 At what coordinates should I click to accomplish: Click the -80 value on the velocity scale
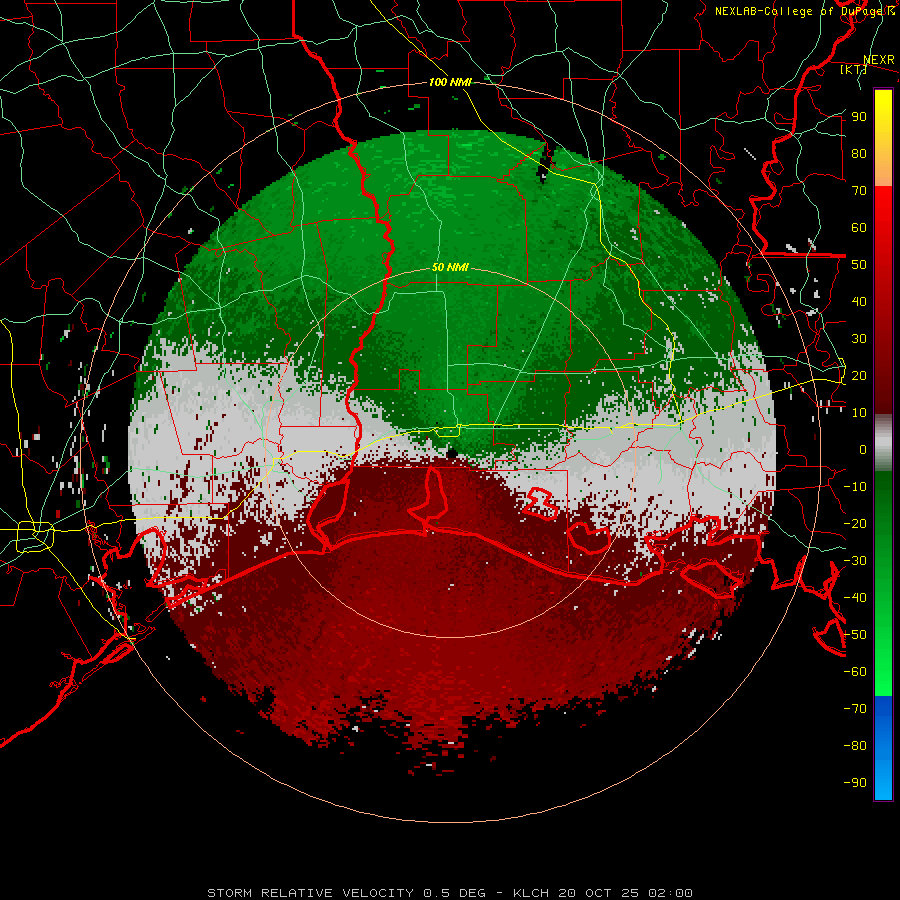pos(855,746)
